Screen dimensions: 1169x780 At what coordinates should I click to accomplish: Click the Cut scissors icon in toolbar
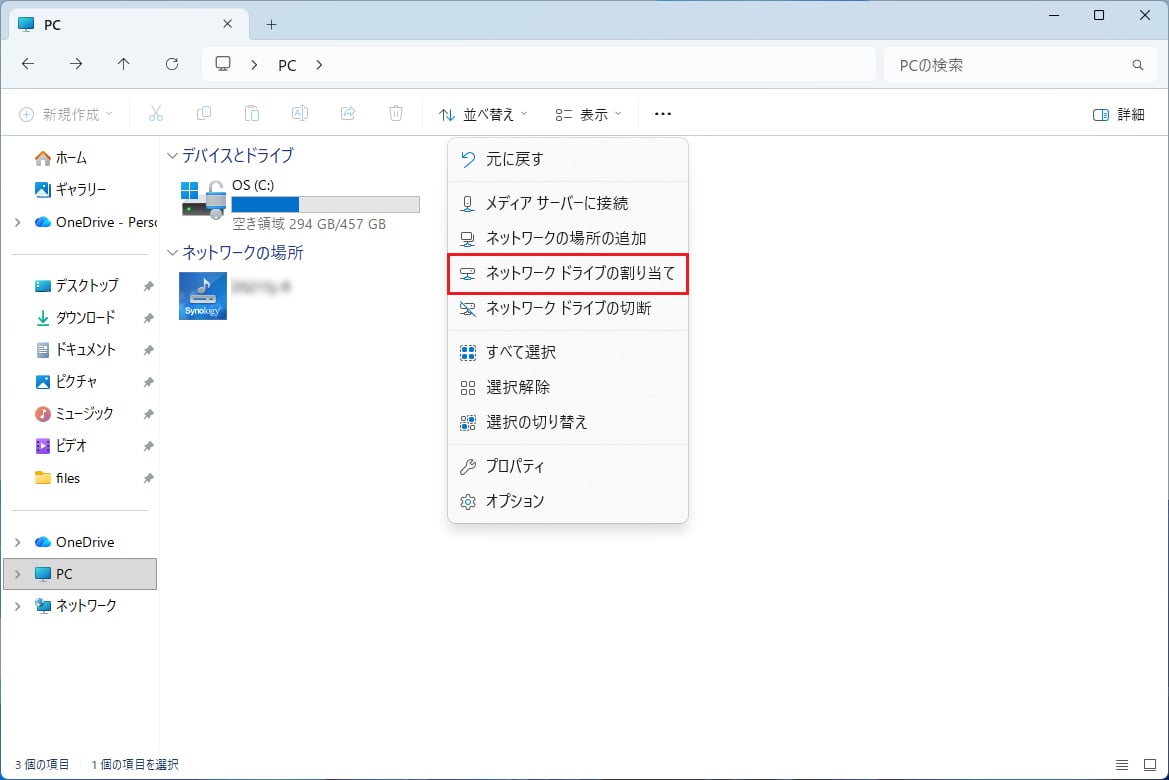[156, 114]
